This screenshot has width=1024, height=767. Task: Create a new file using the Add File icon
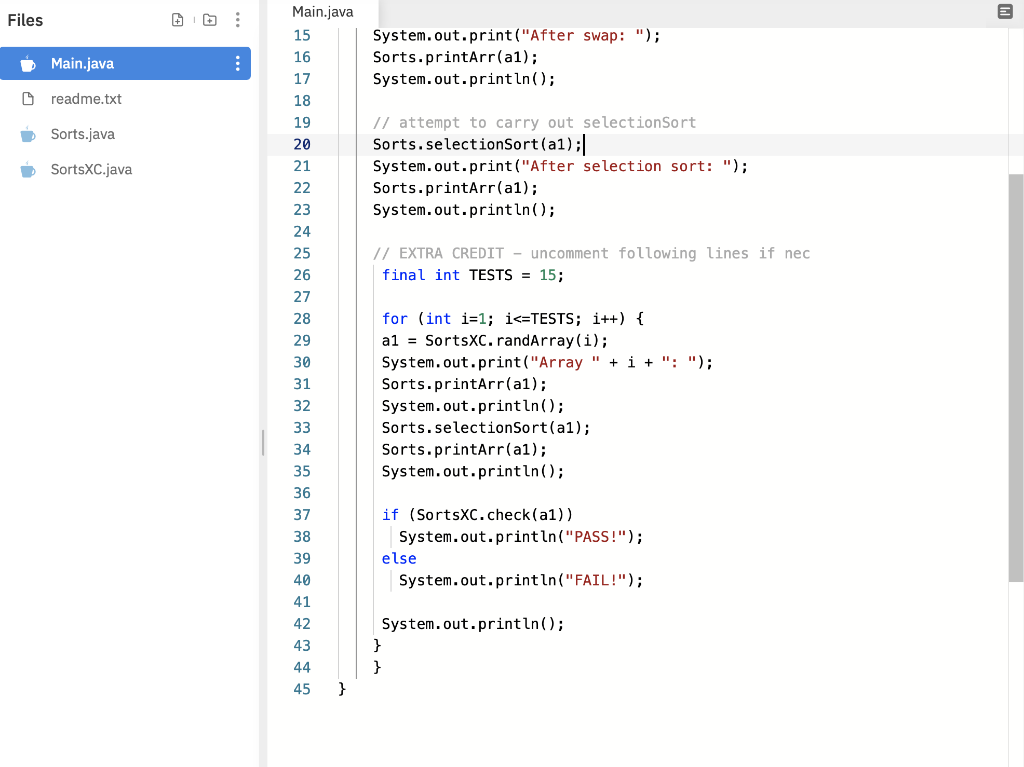[x=178, y=19]
